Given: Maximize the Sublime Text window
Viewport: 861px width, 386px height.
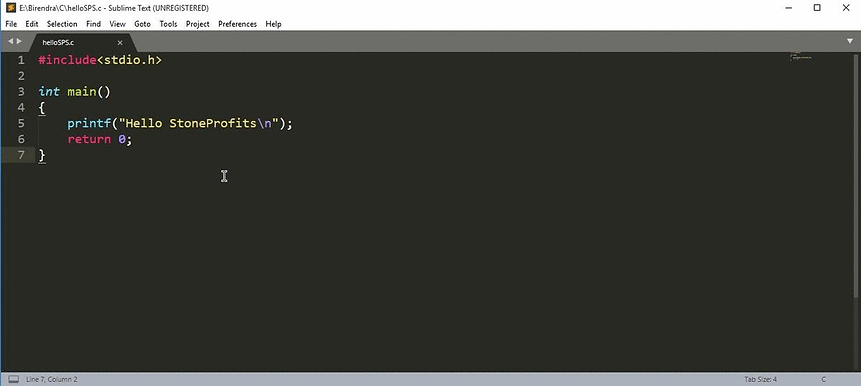Looking at the screenshot, I should pos(817,8).
